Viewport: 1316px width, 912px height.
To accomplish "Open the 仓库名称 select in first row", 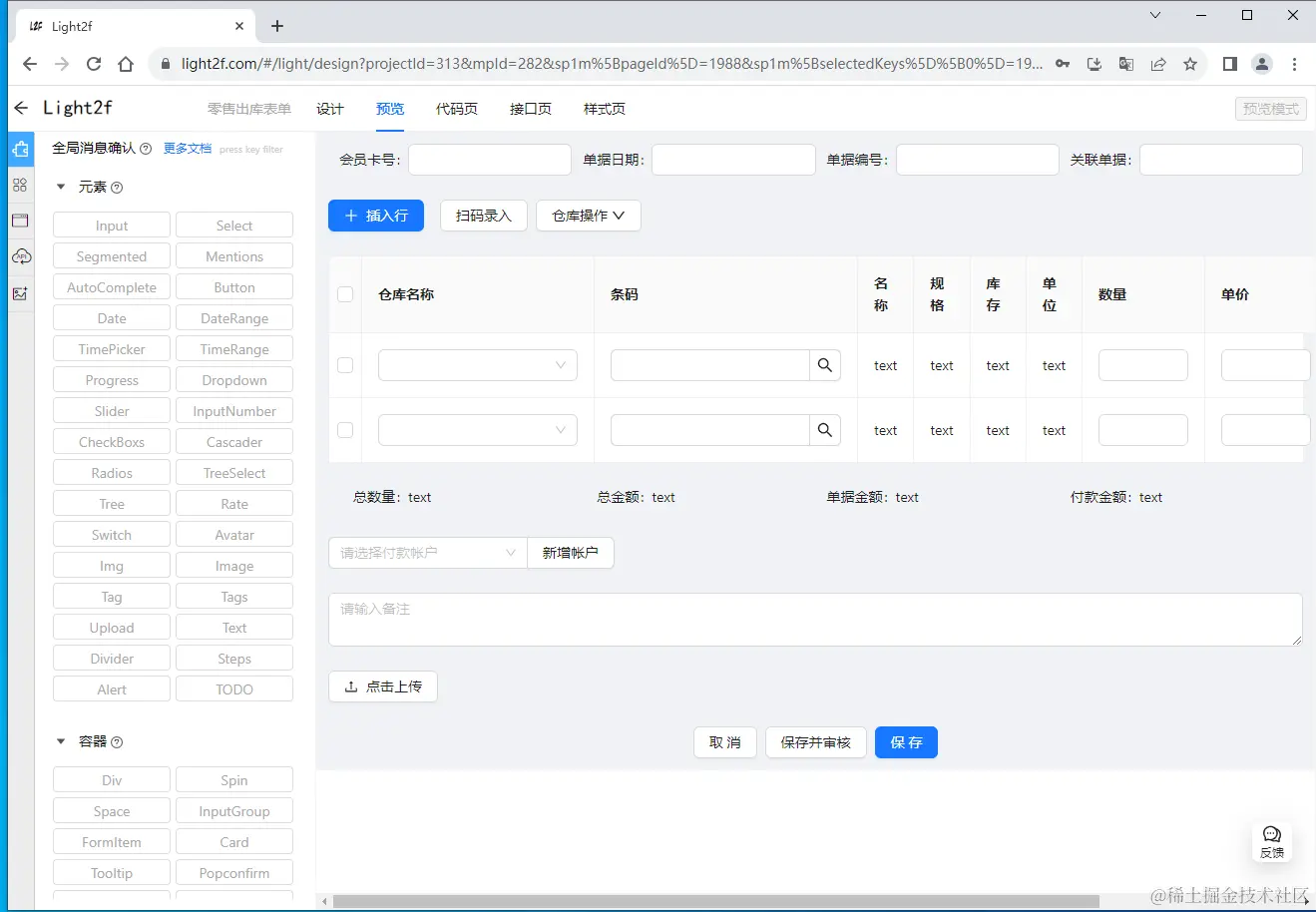I will (478, 365).
